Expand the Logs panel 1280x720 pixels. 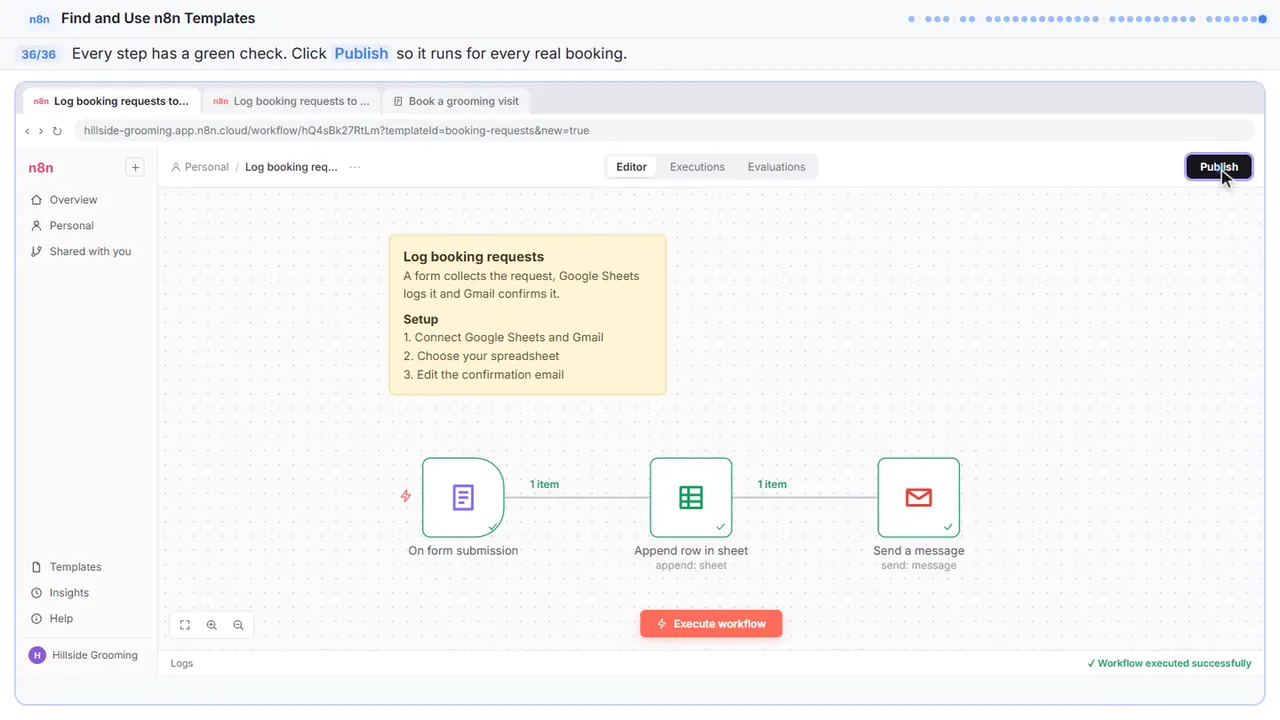tap(182, 663)
